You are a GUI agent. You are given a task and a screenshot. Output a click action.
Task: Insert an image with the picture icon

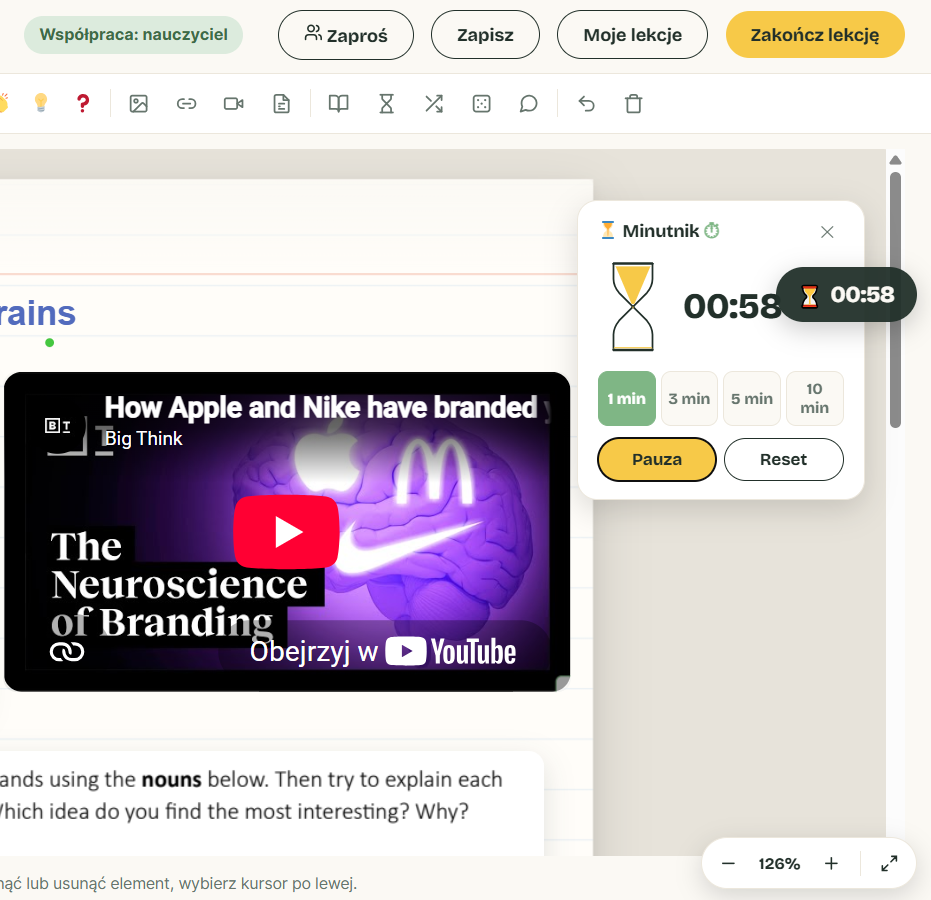138,104
